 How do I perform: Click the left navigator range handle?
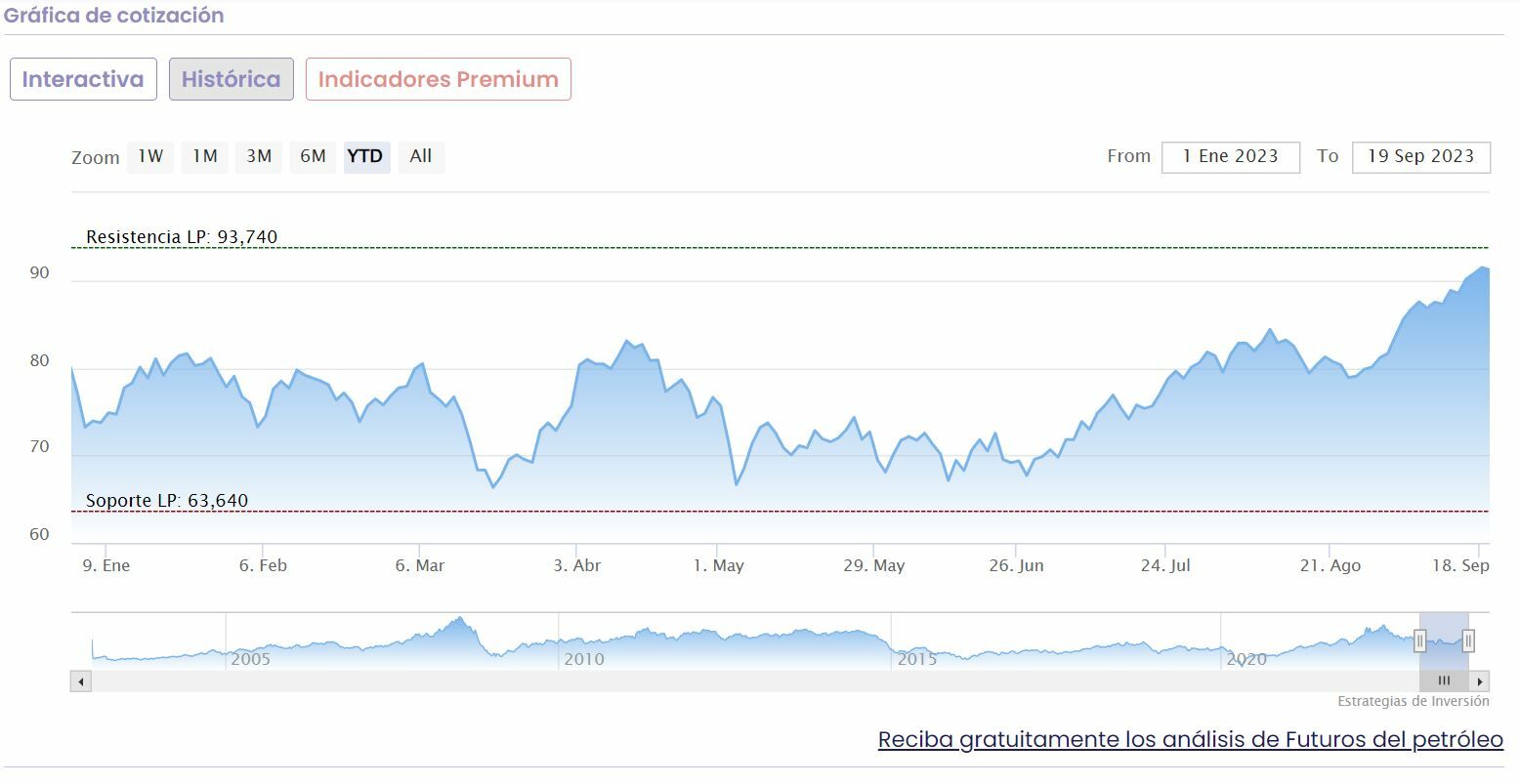(x=1419, y=640)
